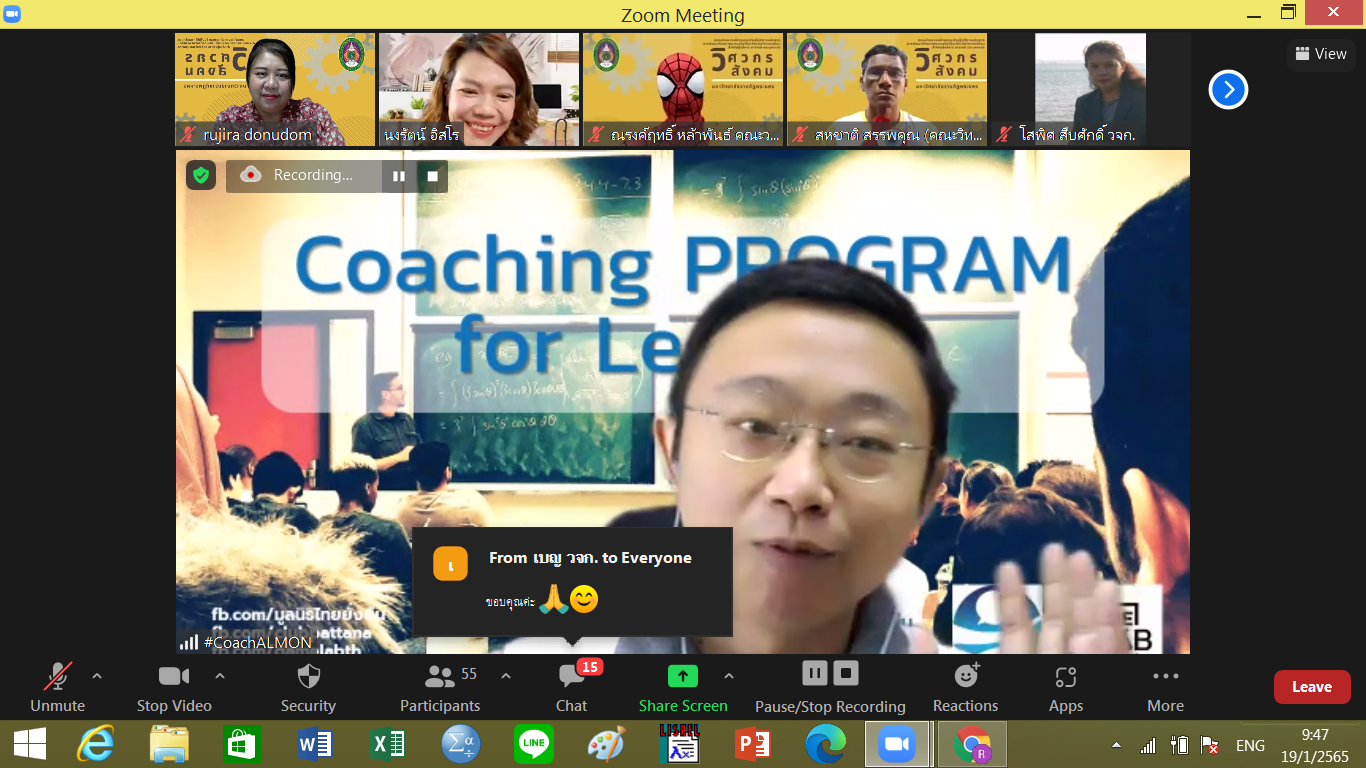This screenshot has height=768, width=1366.
Task: Select the Spider-Man mask participant thumbnail
Action: [x=683, y=90]
